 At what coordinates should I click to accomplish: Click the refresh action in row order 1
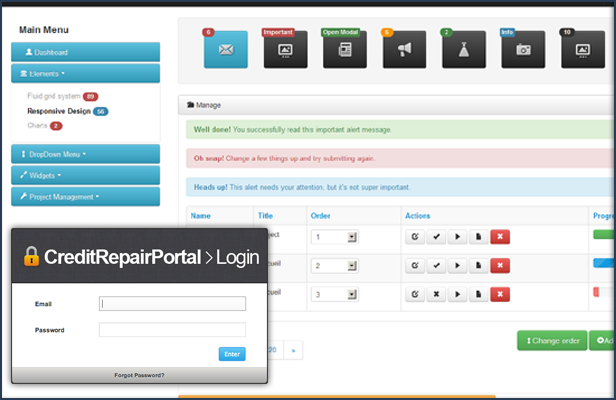pyautogui.click(x=415, y=237)
